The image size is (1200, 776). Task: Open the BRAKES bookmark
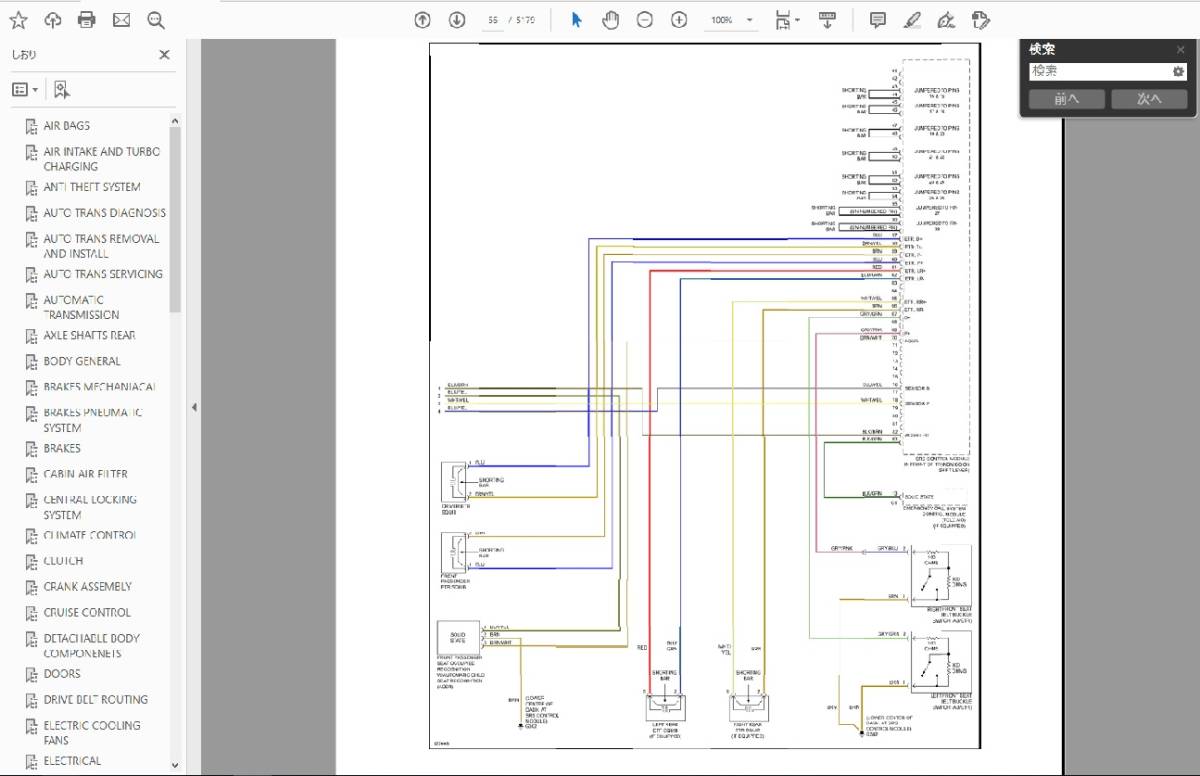(62, 448)
